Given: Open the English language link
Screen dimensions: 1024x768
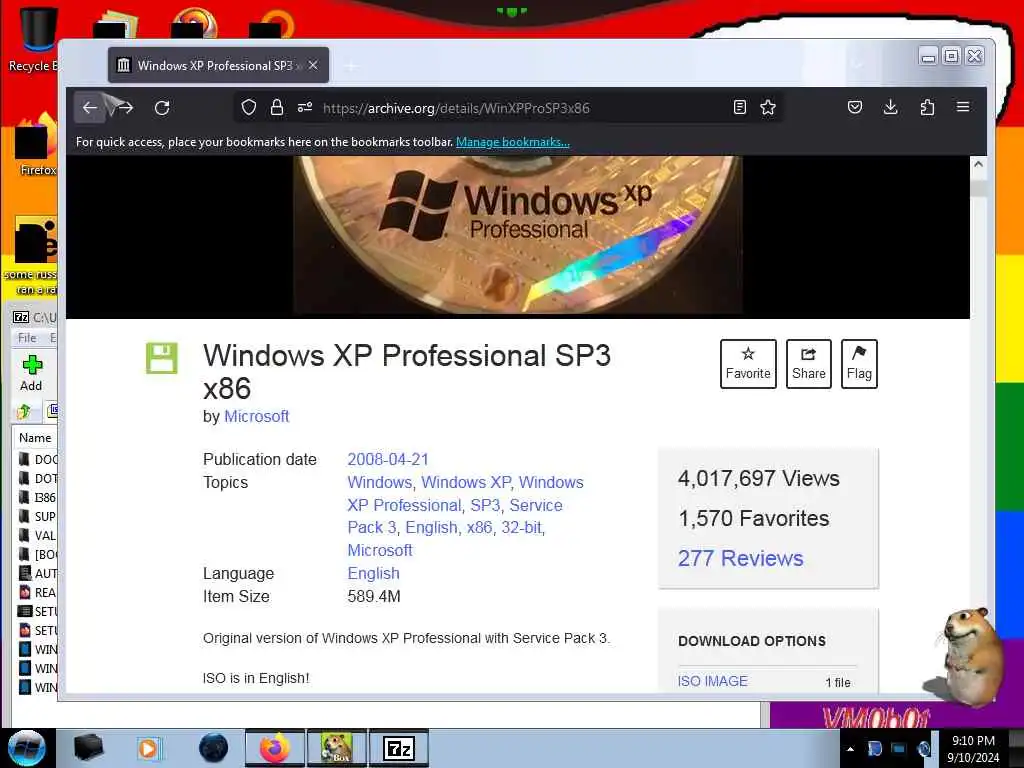Looking at the screenshot, I should [x=374, y=573].
